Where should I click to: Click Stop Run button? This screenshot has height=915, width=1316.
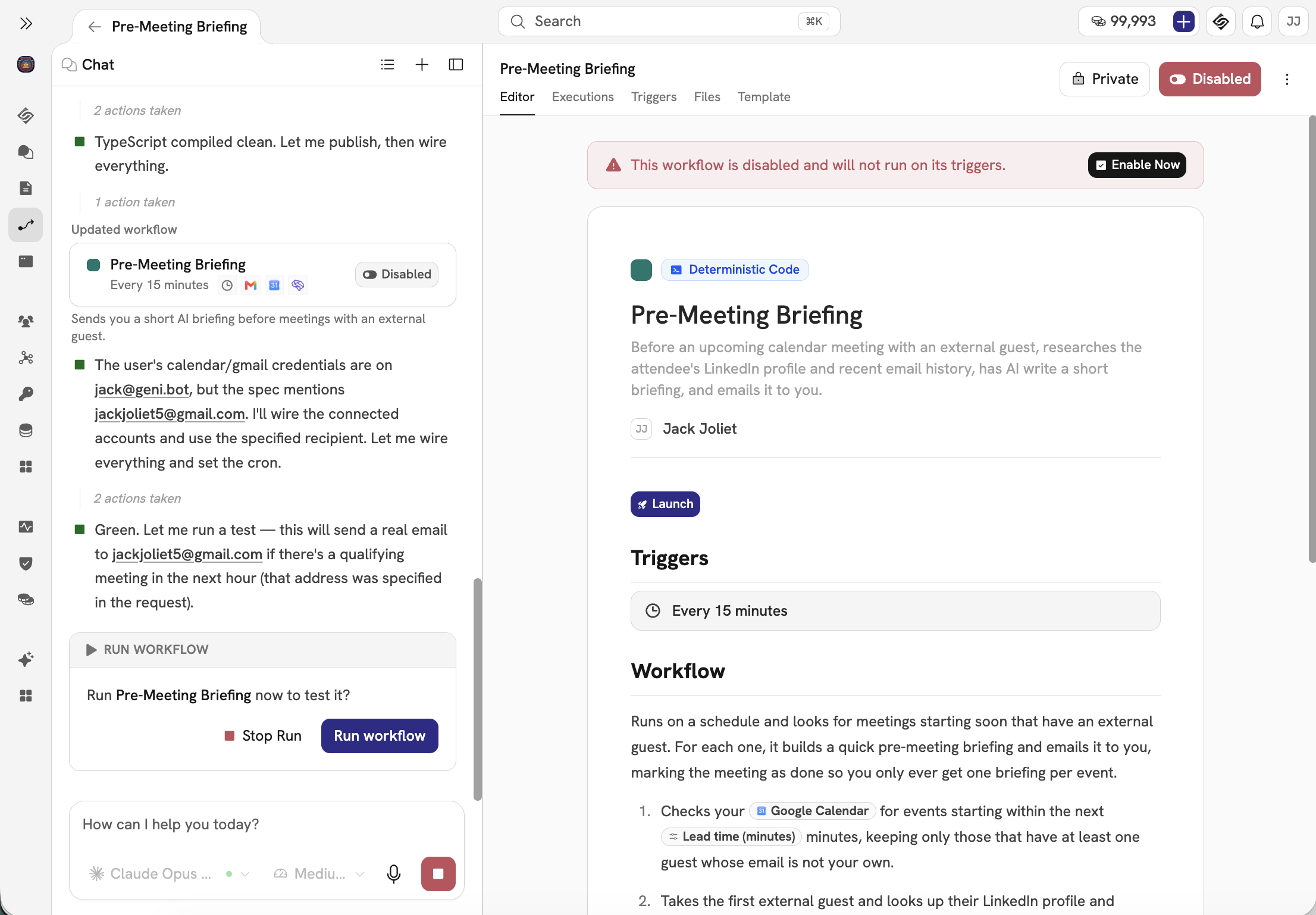263,736
